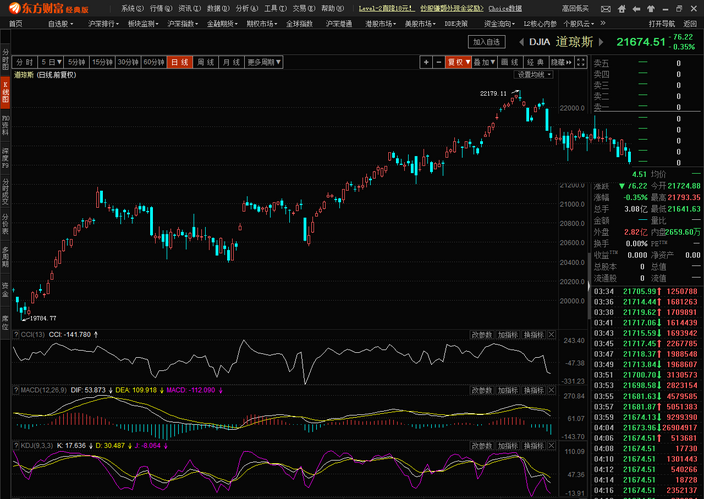Open 深度F9 in the left sidebar

pyautogui.click(x=5, y=158)
